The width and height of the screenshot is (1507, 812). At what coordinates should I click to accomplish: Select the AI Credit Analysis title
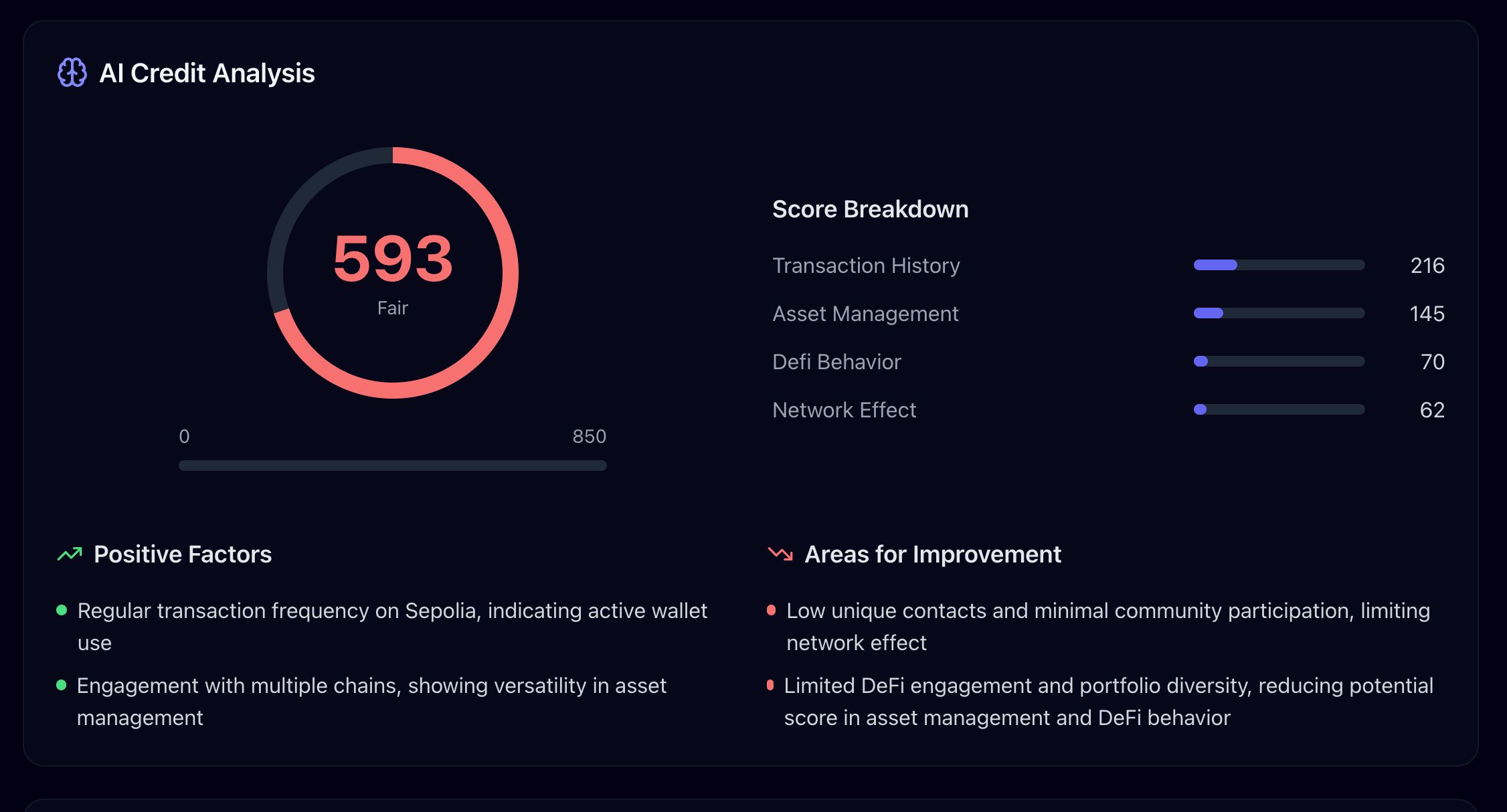(x=207, y=74)
